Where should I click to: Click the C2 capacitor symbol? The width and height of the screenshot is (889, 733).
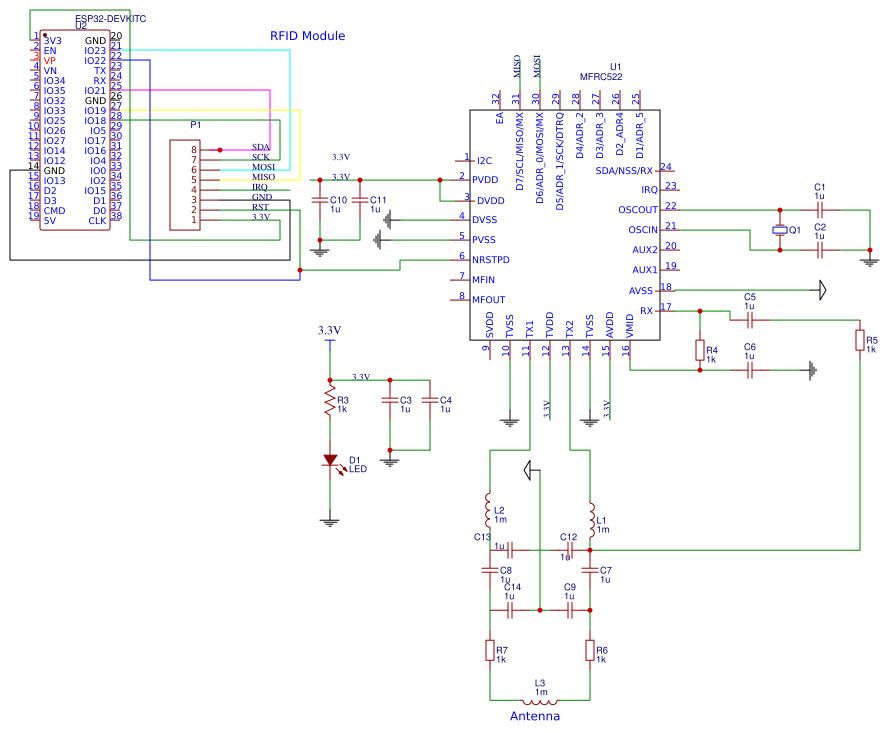pos(820,250)
